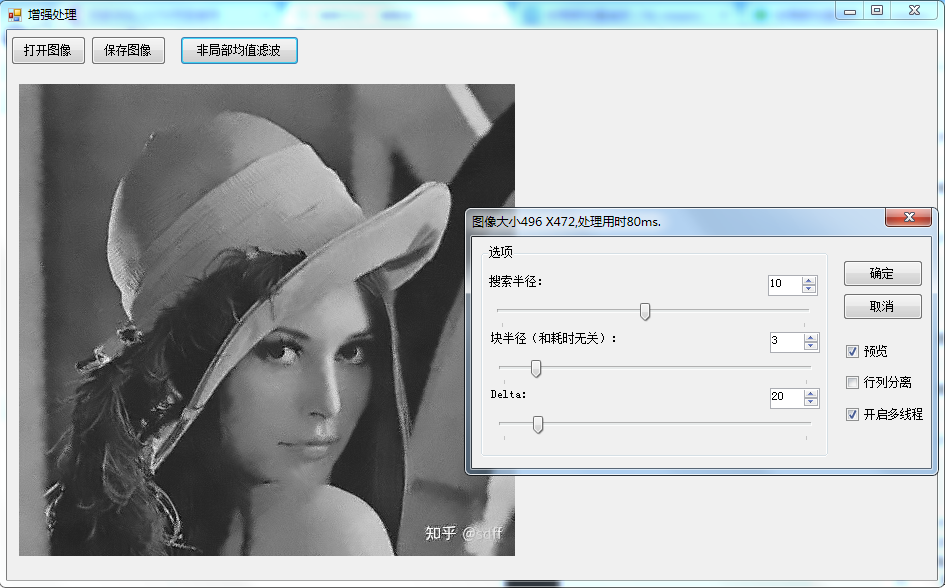Viewport: 945px width, 588px height.
Task: Click the 块半径(和耗时无关) label
Action: coord(554,339)
